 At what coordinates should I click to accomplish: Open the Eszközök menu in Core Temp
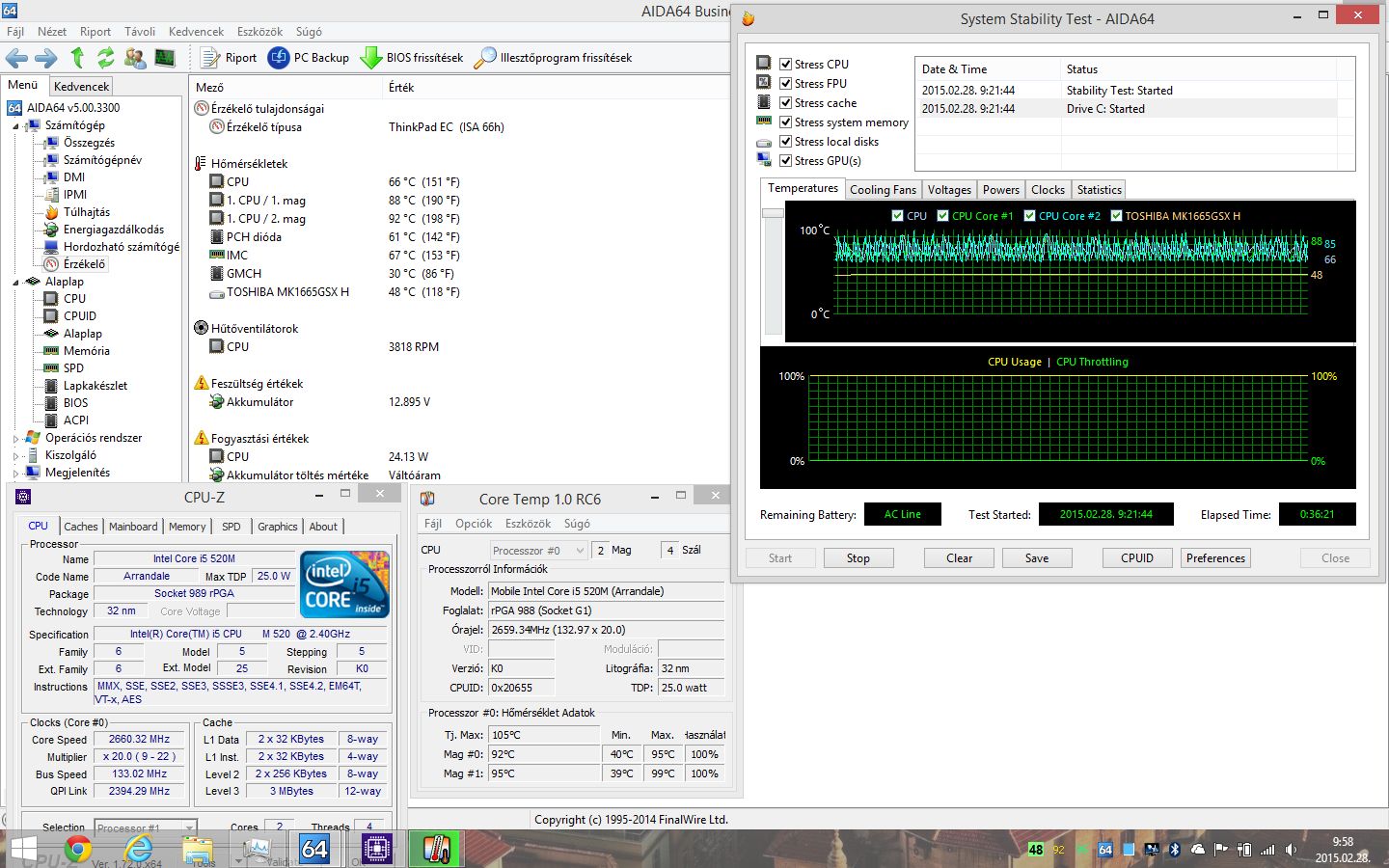(x=528, y=524)
